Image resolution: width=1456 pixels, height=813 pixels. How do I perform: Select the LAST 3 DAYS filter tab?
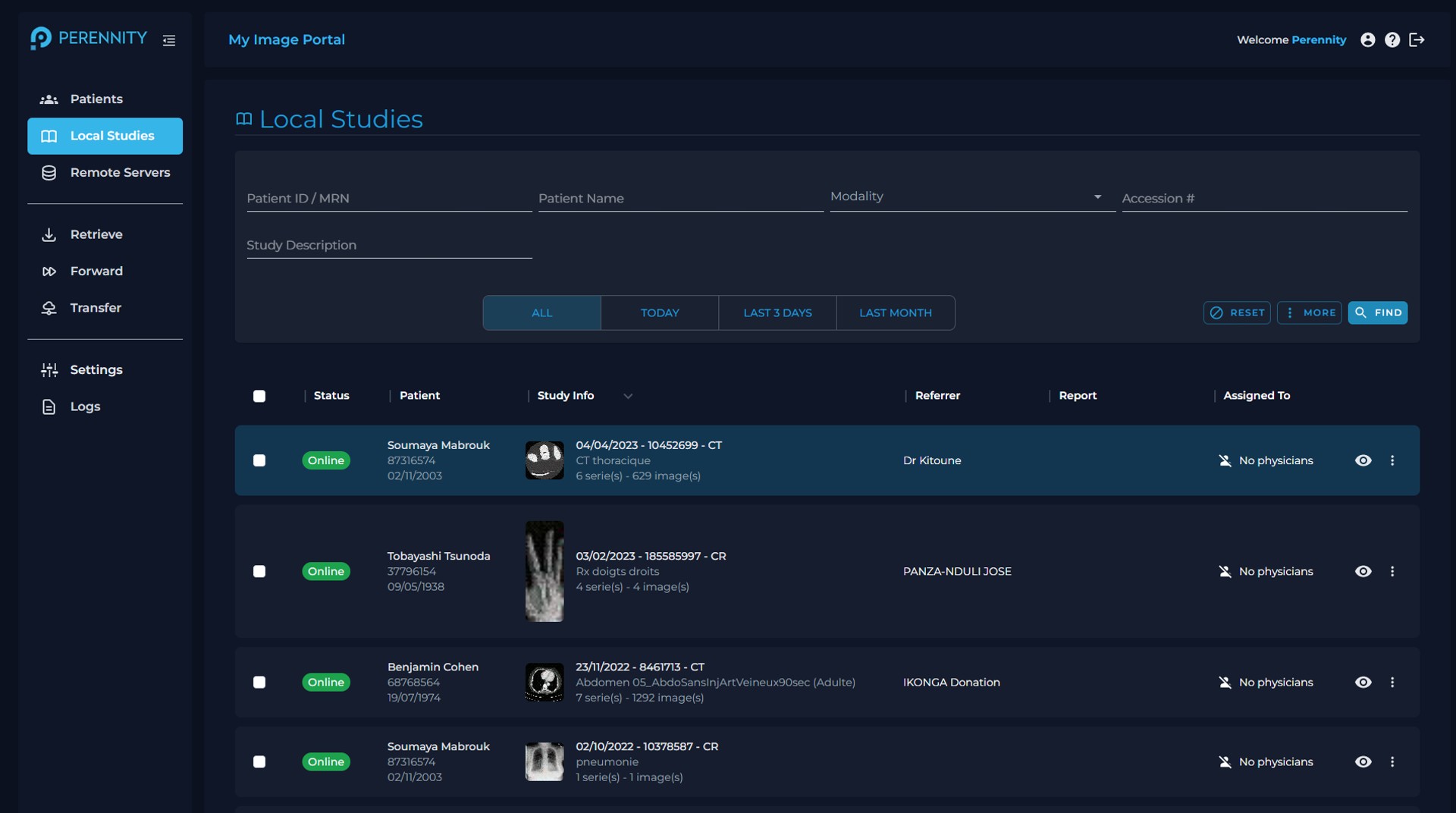point(777,312)
